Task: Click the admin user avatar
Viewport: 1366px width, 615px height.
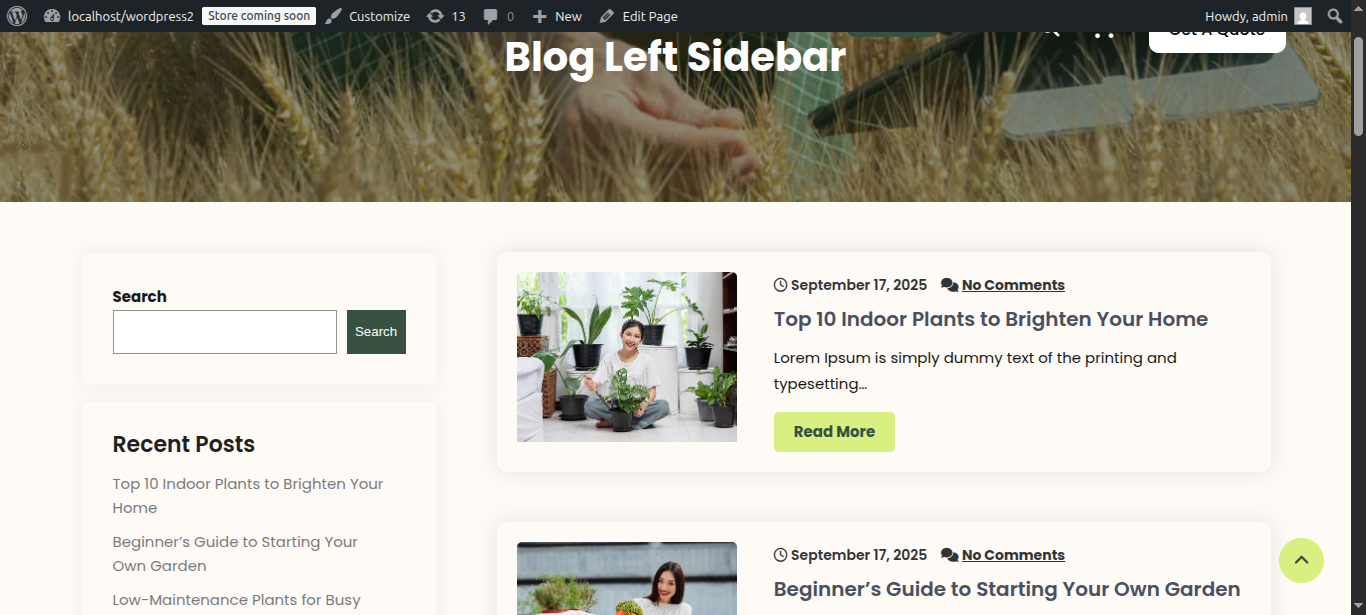Action: [x=1303, y=16]
